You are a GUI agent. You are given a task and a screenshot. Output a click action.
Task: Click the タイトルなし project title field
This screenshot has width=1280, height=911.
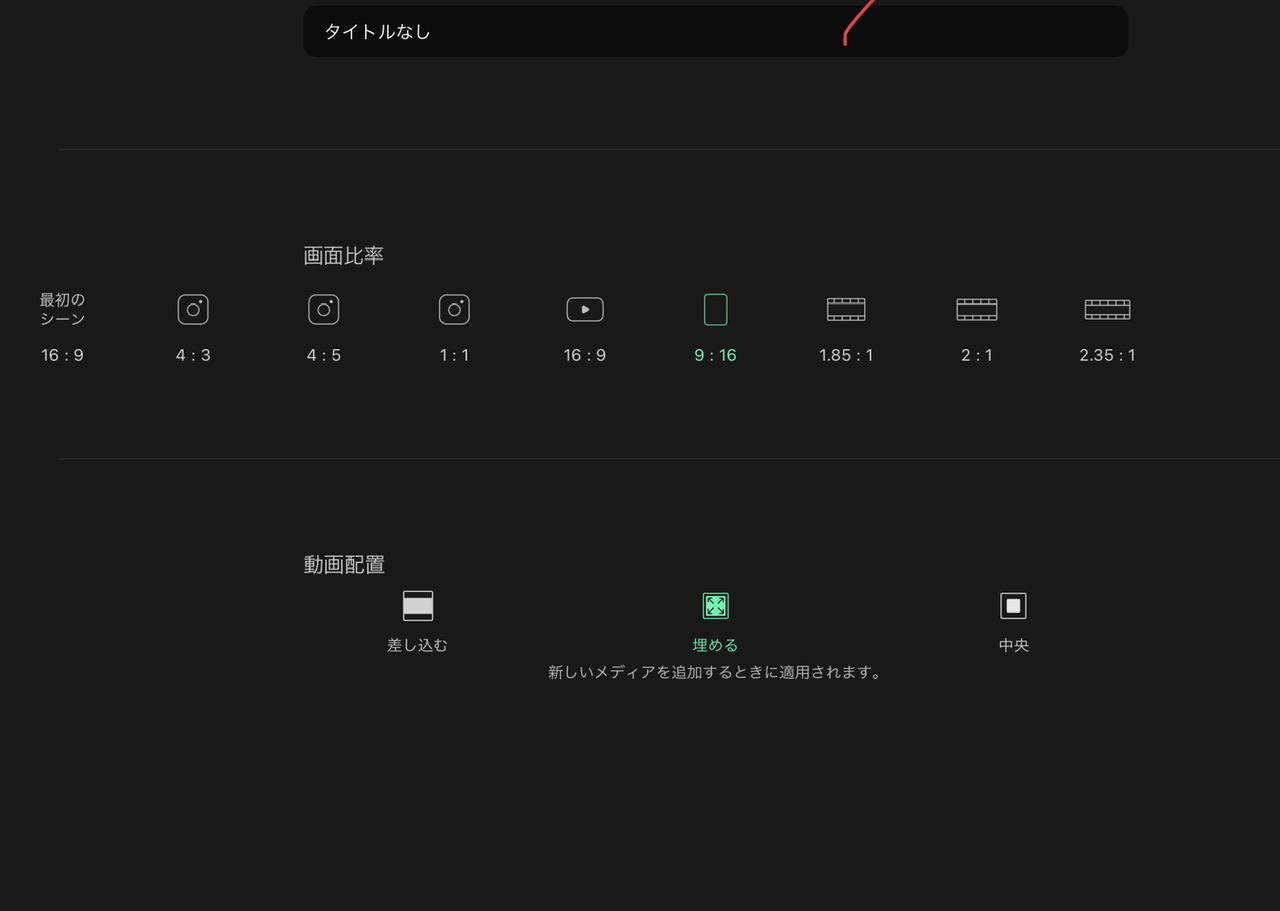pyautogui.click(x=715, y=31)
